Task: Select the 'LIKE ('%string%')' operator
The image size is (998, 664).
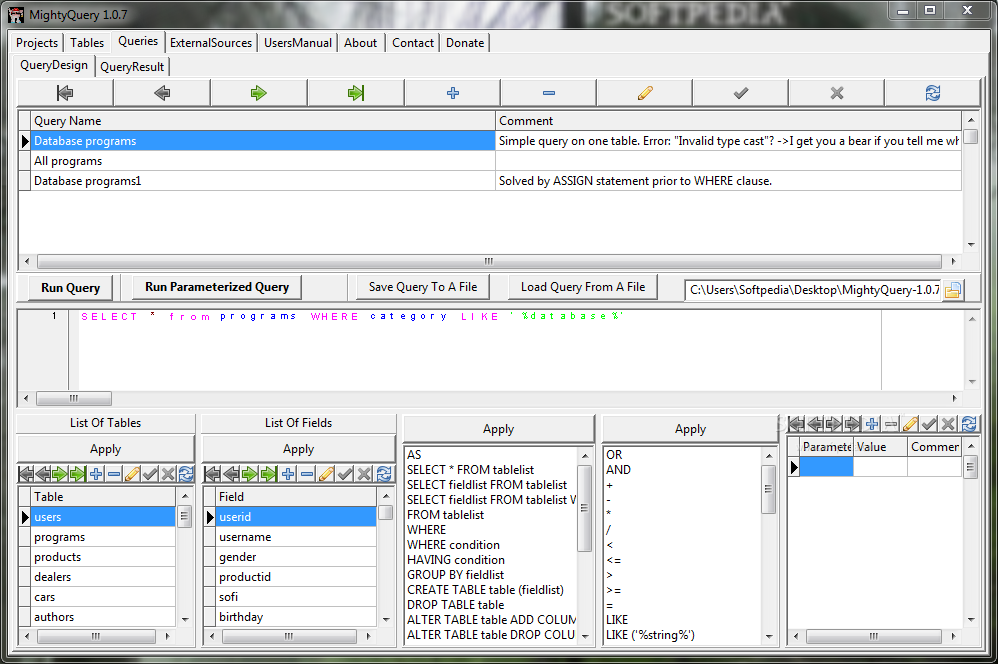Action: tap(650, 635)
